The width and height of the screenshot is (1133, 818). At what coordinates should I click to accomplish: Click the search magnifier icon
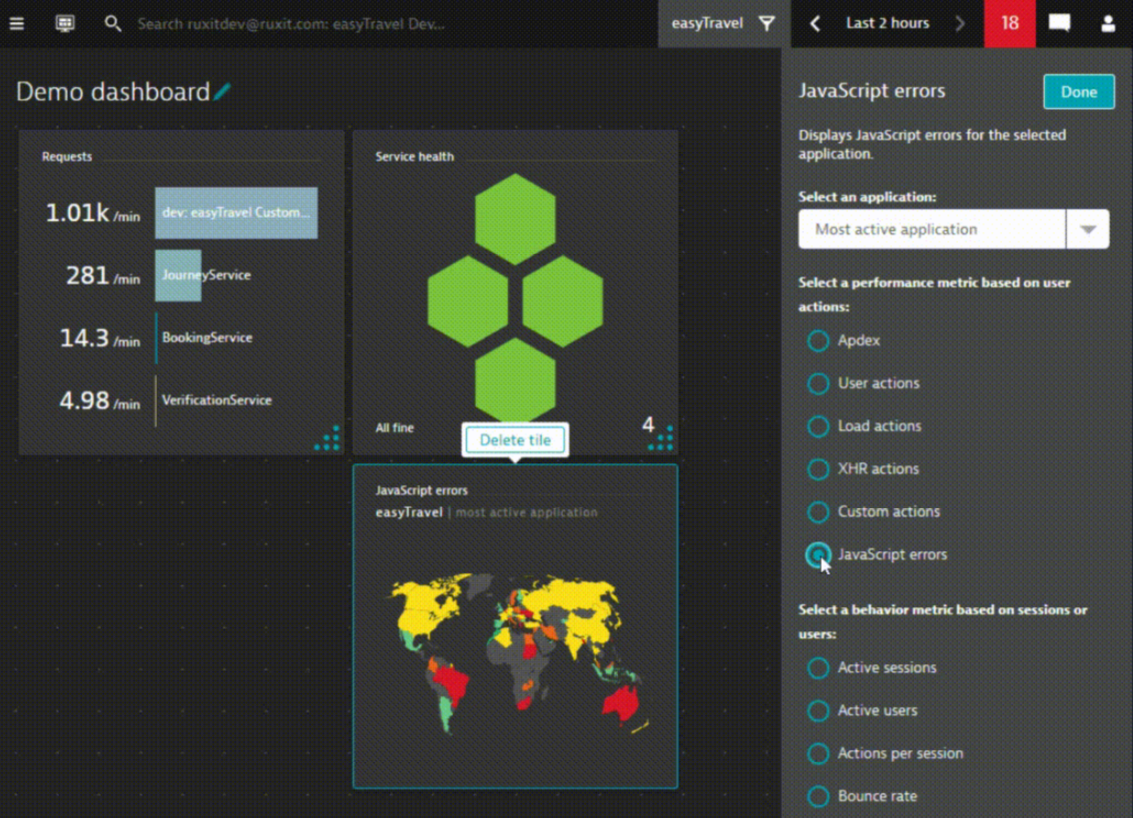coord(113,22)
